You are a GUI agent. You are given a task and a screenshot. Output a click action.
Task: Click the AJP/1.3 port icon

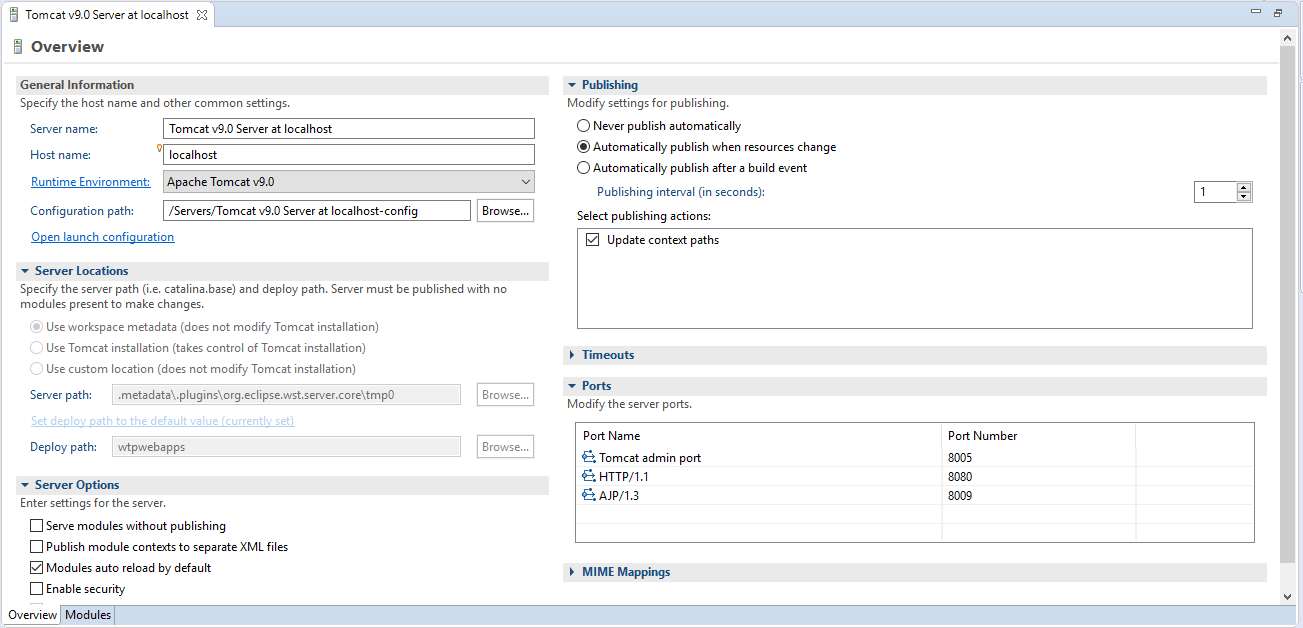click(x=588, y=496)
